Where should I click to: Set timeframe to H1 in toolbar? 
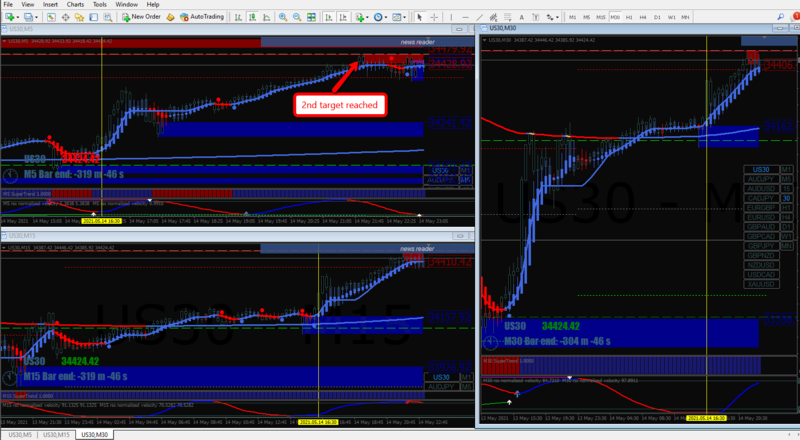tap(629, 17)
